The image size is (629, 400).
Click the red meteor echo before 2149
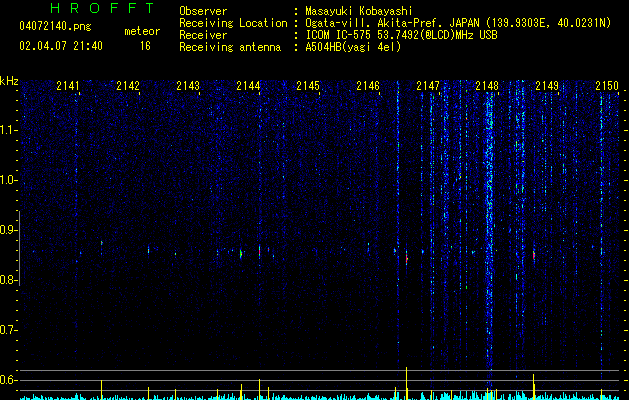(x=534, y=256)
